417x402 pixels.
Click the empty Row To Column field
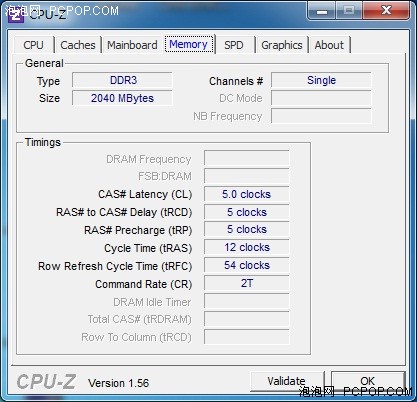(x=247, y=337)
